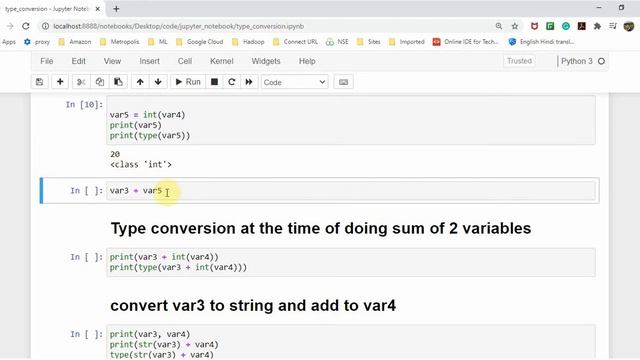
Task: Open Online IDE for Tech bookmark
Action: tap(466, 42)
